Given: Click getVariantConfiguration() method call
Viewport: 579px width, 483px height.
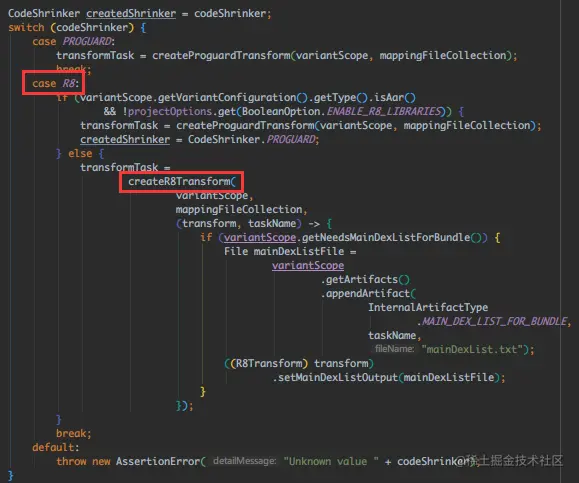Looking at the screenshot, I should [233, 97].
